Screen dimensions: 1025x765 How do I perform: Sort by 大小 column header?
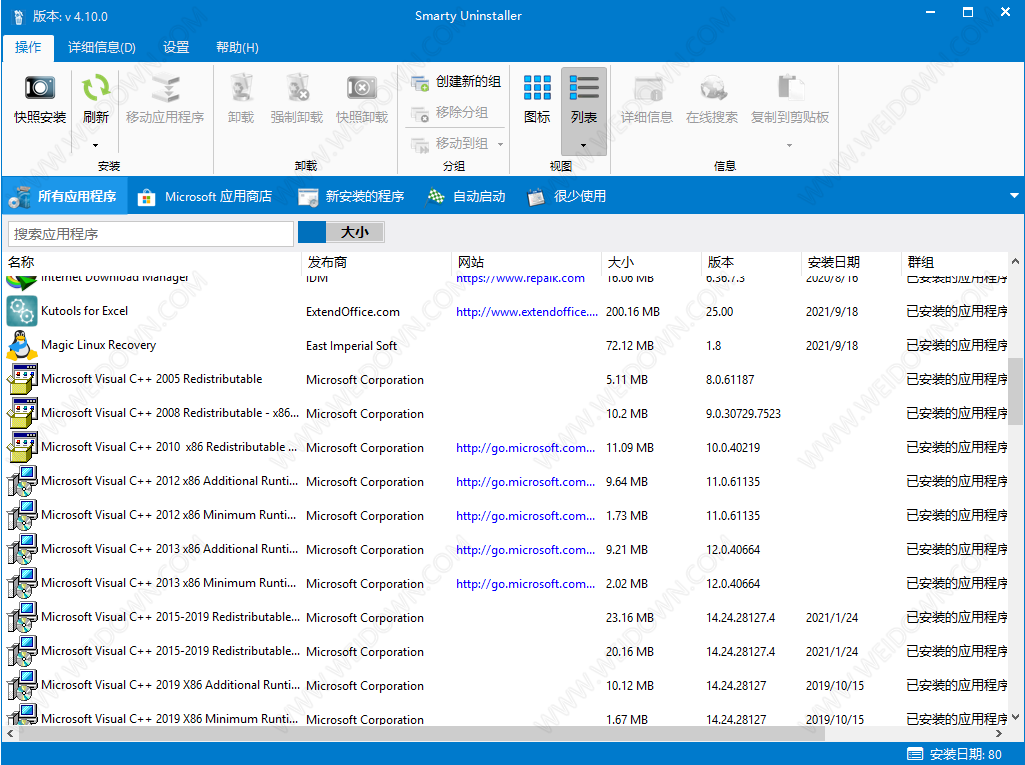pyautogui.click(x=620, y=262)
